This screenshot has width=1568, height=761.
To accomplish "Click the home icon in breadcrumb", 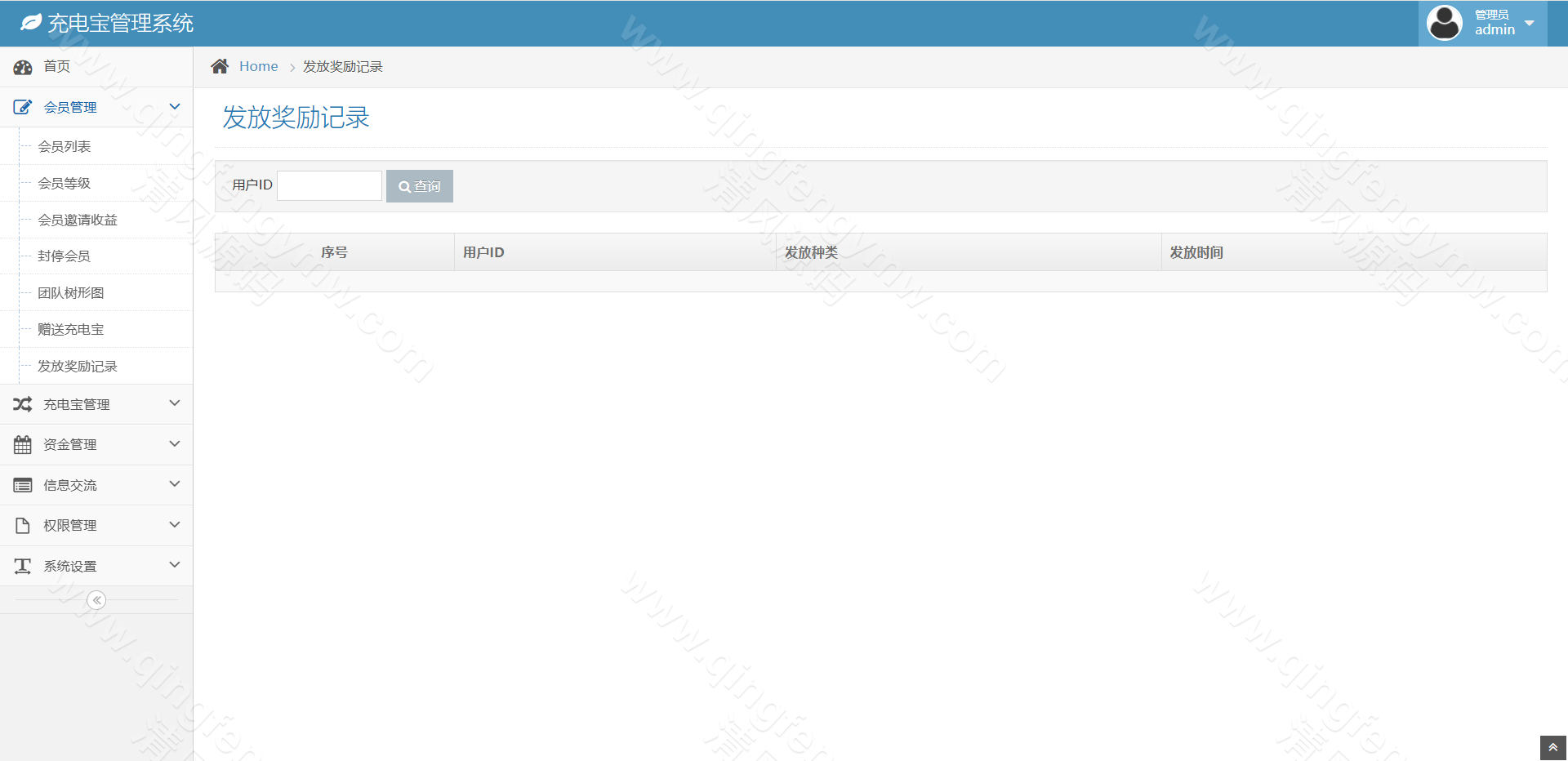I will [220, 67].
